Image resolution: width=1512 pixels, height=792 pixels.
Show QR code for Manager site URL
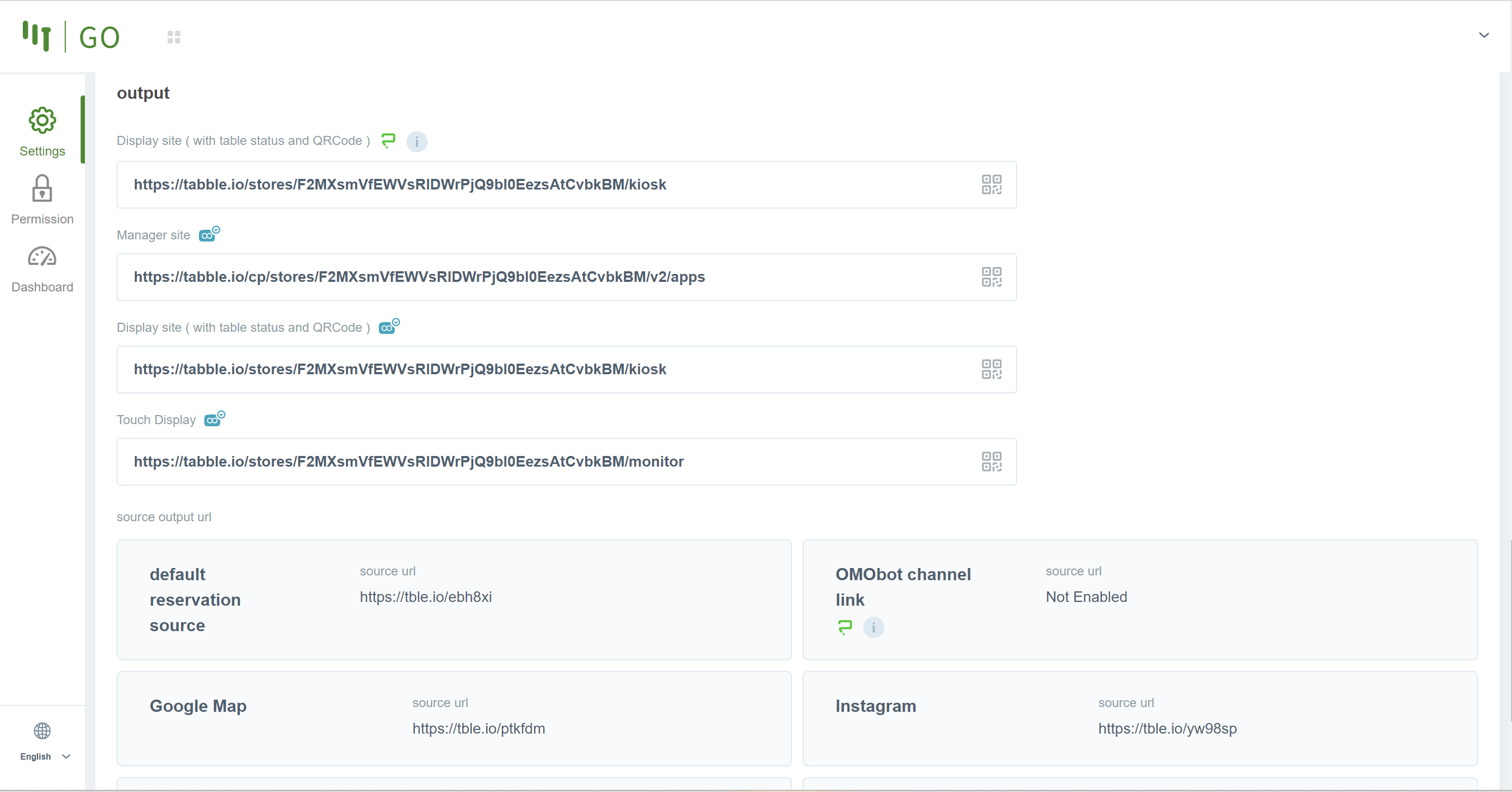992,277
